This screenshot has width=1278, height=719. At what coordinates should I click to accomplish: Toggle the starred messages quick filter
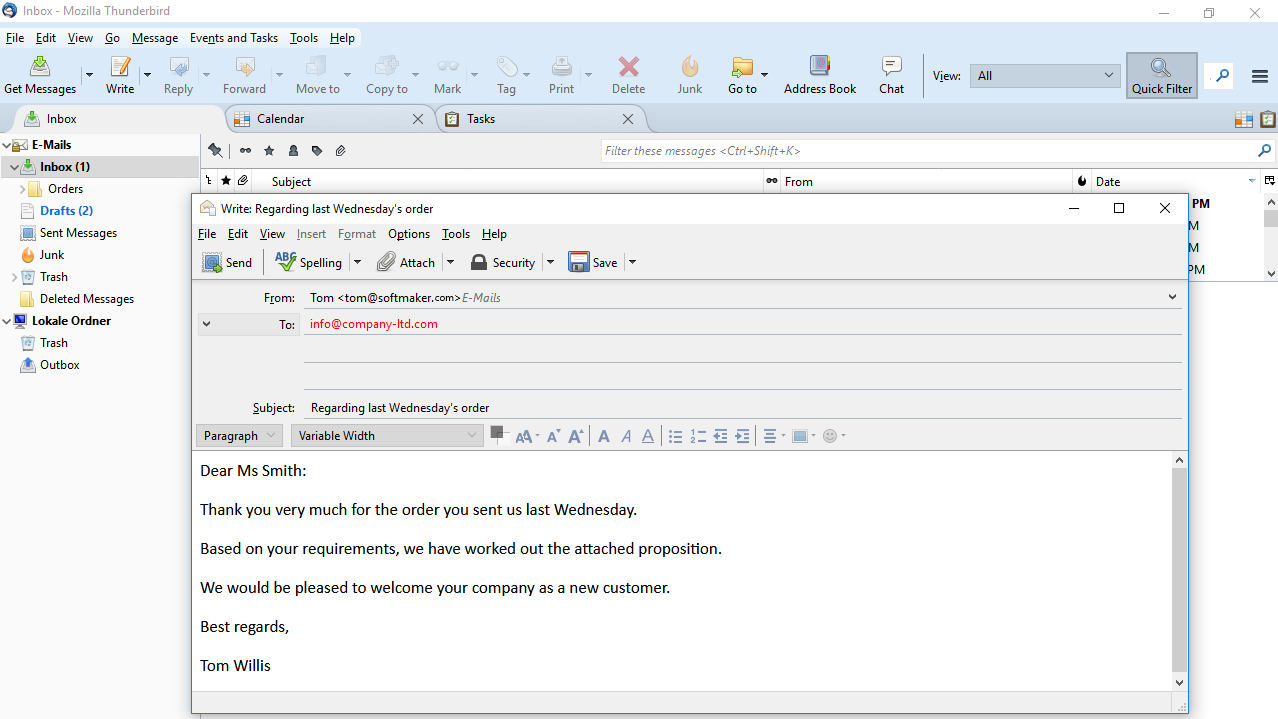[x=269, y=151]
